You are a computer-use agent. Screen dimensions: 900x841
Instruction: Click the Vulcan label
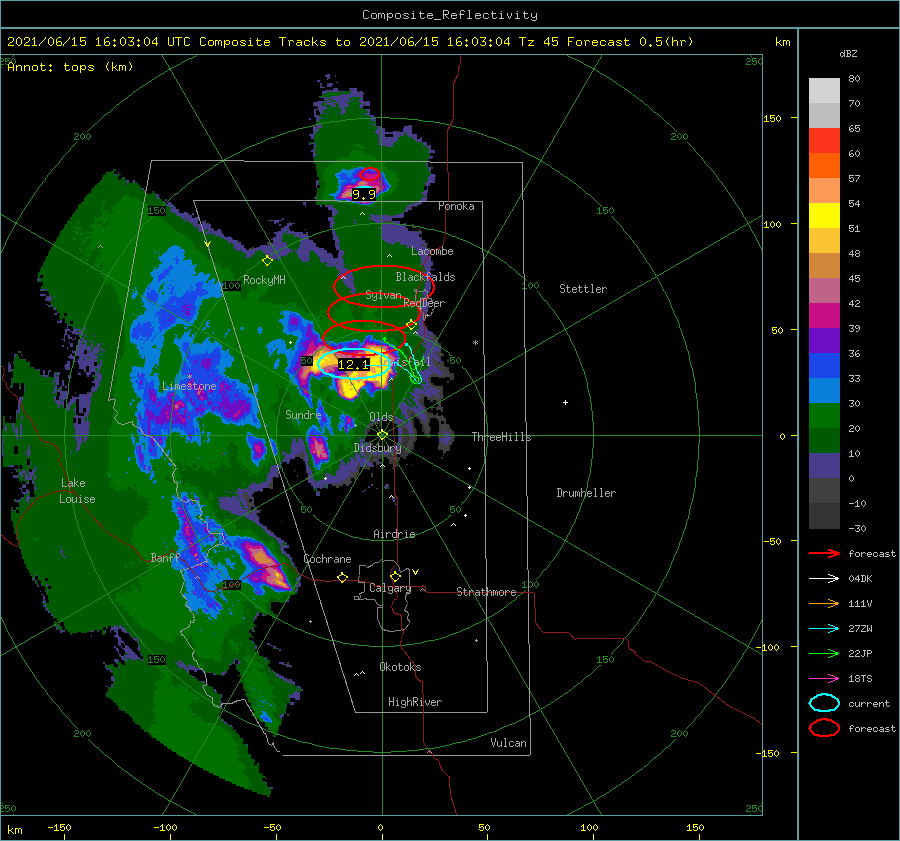[x=508, y=742]
